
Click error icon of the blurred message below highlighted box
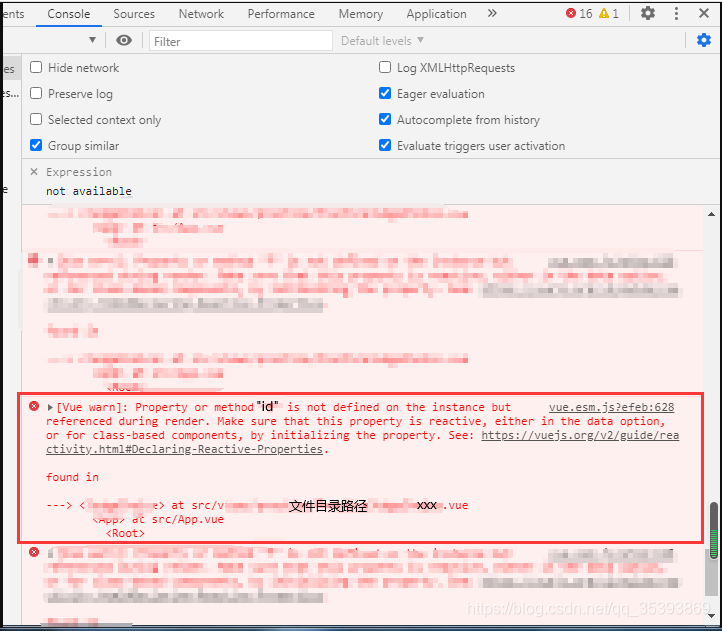click(x=34, y=552)
